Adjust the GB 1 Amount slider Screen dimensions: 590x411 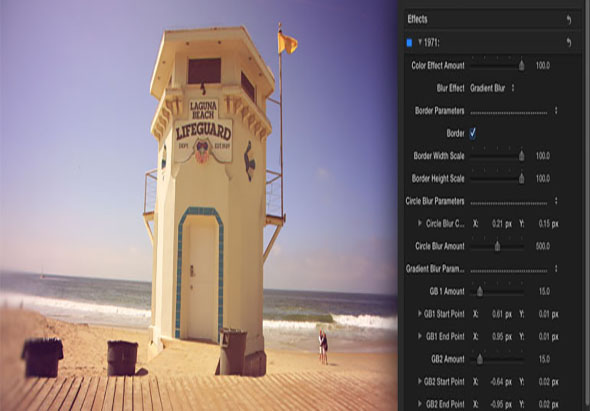(480, 291)
